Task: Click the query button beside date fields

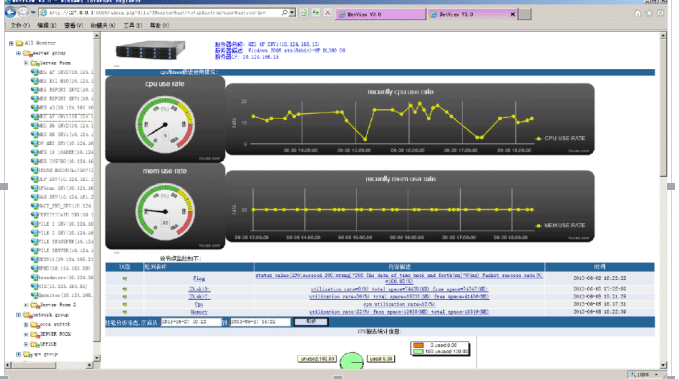Action: [x=311, y=322]
